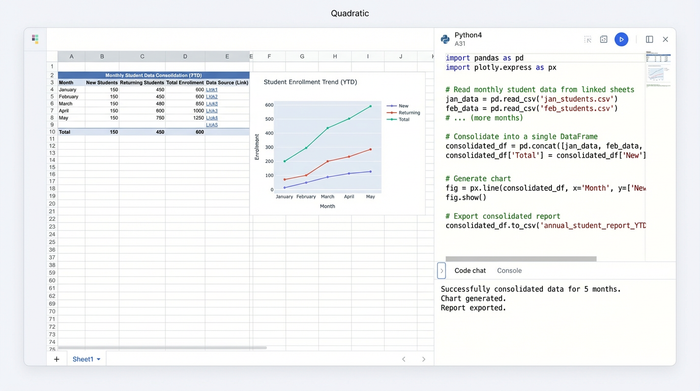The height and width of the screenshot is (391, 700).
Task: Click the snapshot icon beside run button
Action: coord(604,39)
